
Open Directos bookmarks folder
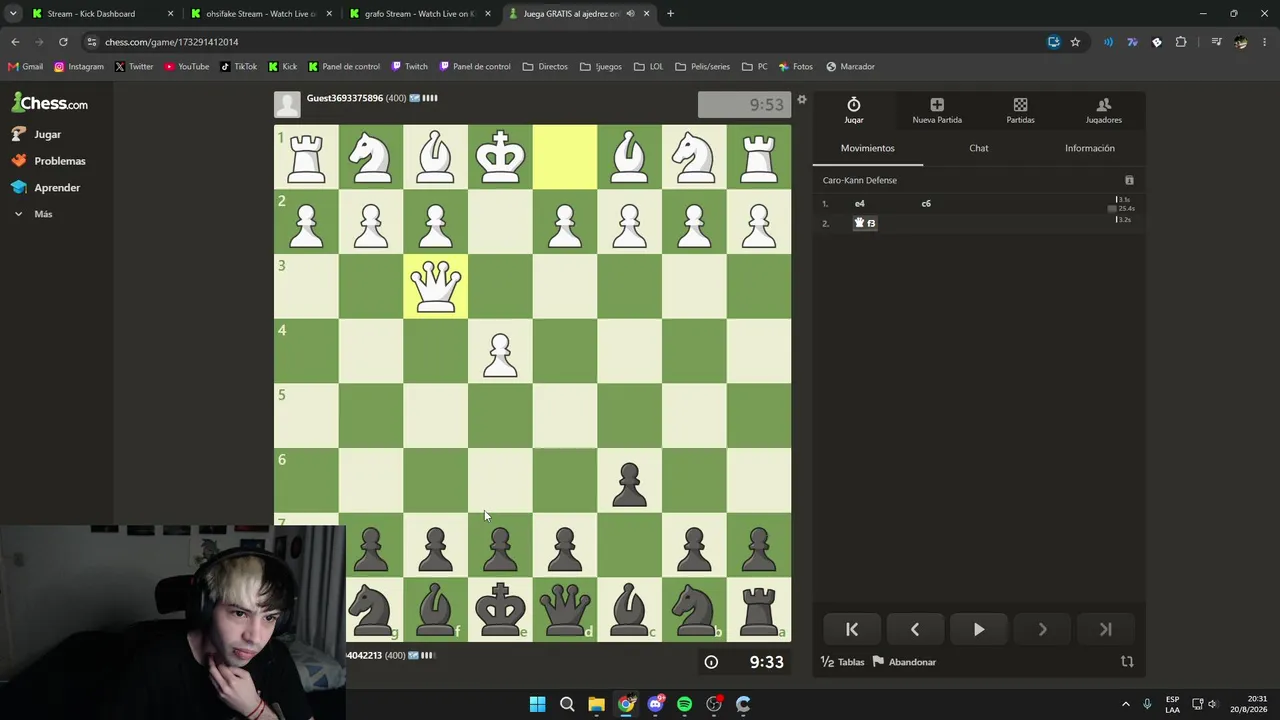pos(545,67)
